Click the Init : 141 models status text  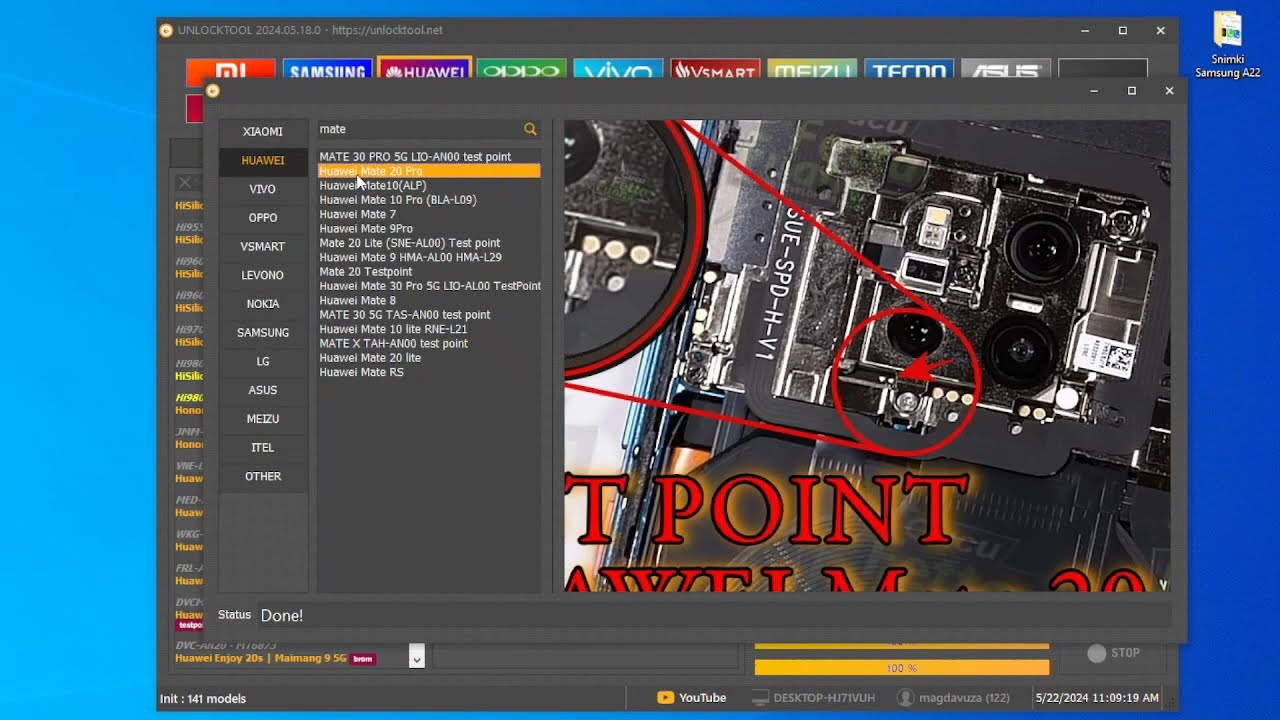pos(203,699)
